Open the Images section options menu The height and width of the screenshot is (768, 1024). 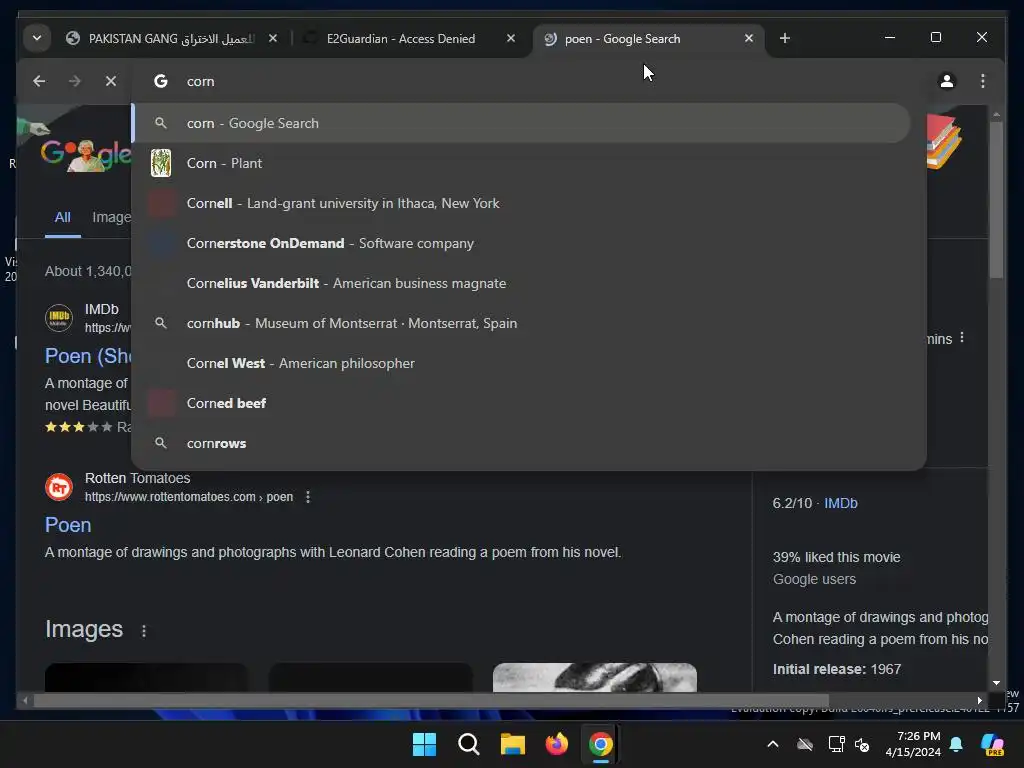coord(144,631)
